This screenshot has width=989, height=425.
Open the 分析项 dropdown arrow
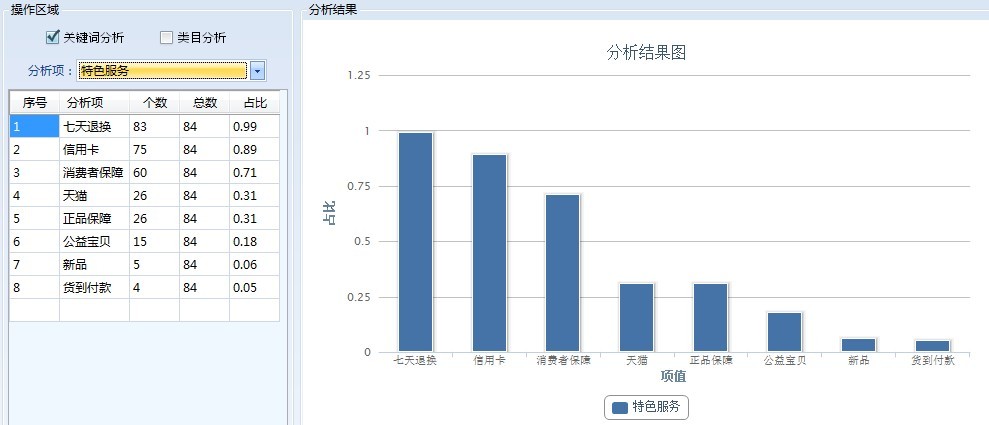tap(257, 71)
